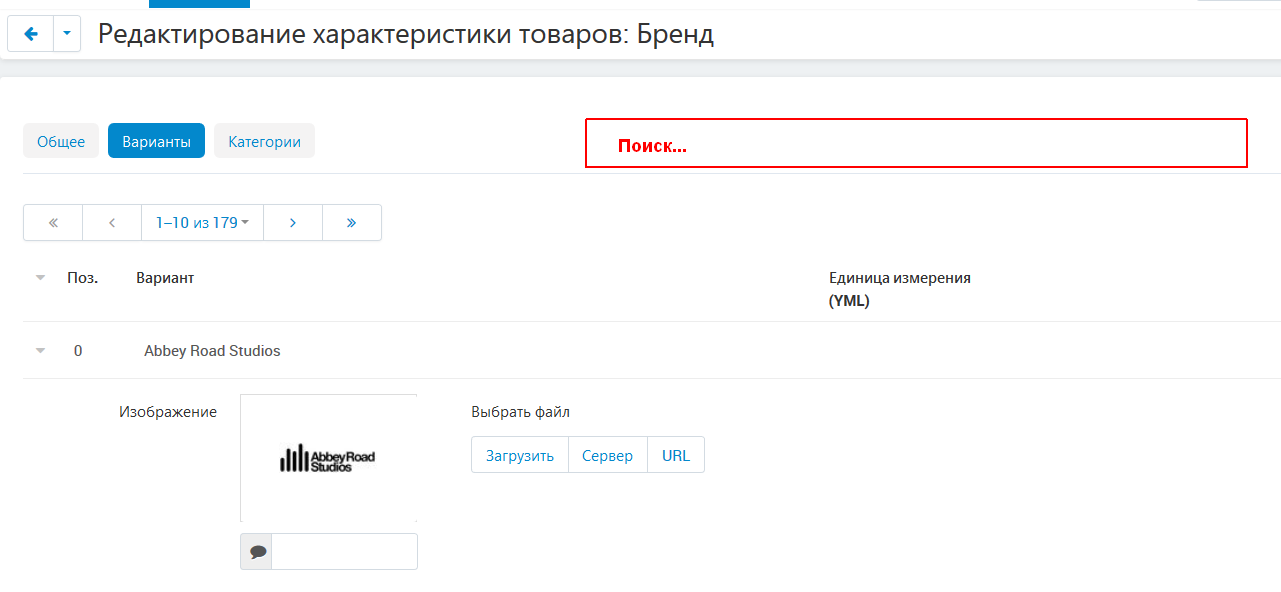Go to previous page of variants
This screenshot has width=1281, height=592.
pyautogui.click(x=112, y=223)
